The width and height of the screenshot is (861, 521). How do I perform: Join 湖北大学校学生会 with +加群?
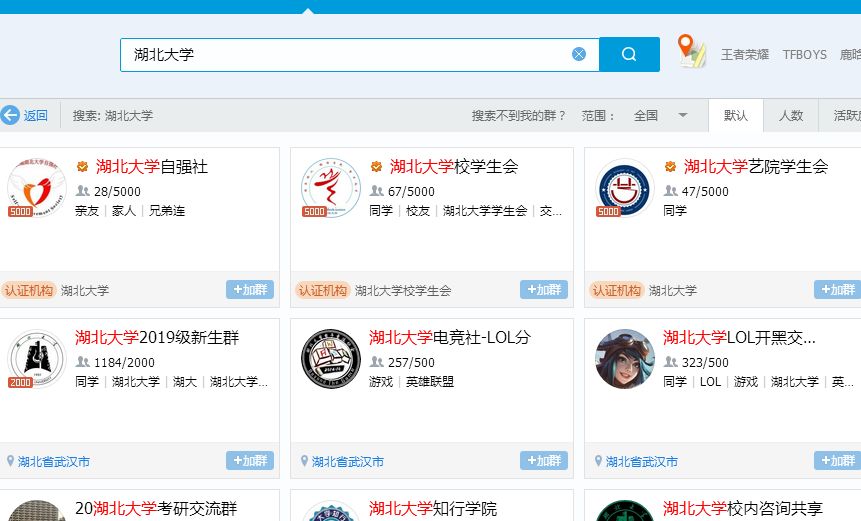click(544, 289)
